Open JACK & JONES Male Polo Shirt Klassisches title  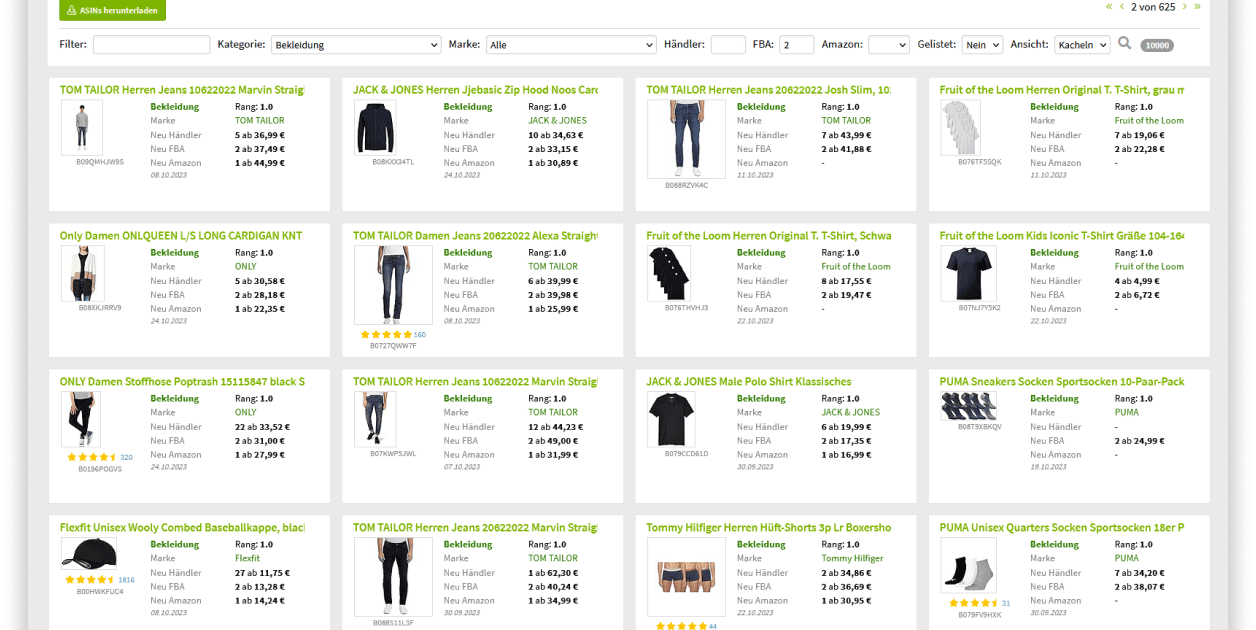(749, 382)
